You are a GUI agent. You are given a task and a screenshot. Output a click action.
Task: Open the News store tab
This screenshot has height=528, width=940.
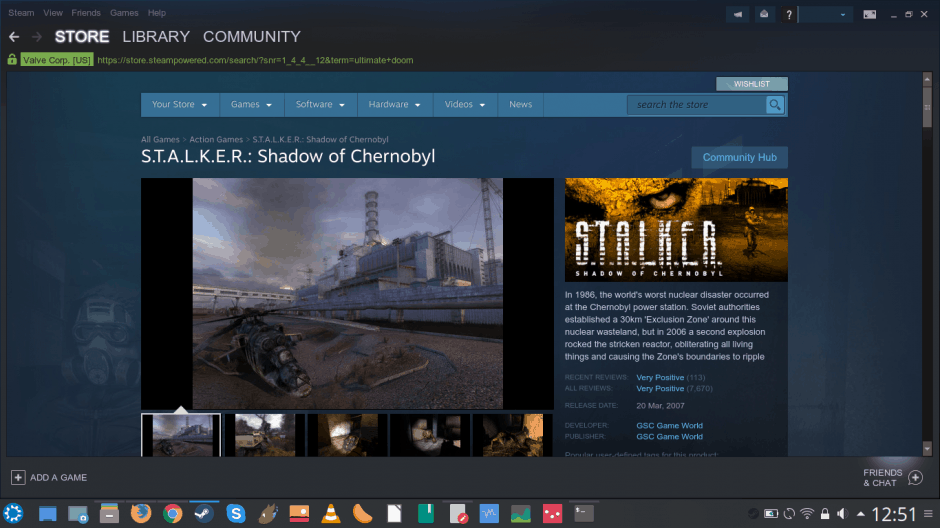[x=520, y=104]
